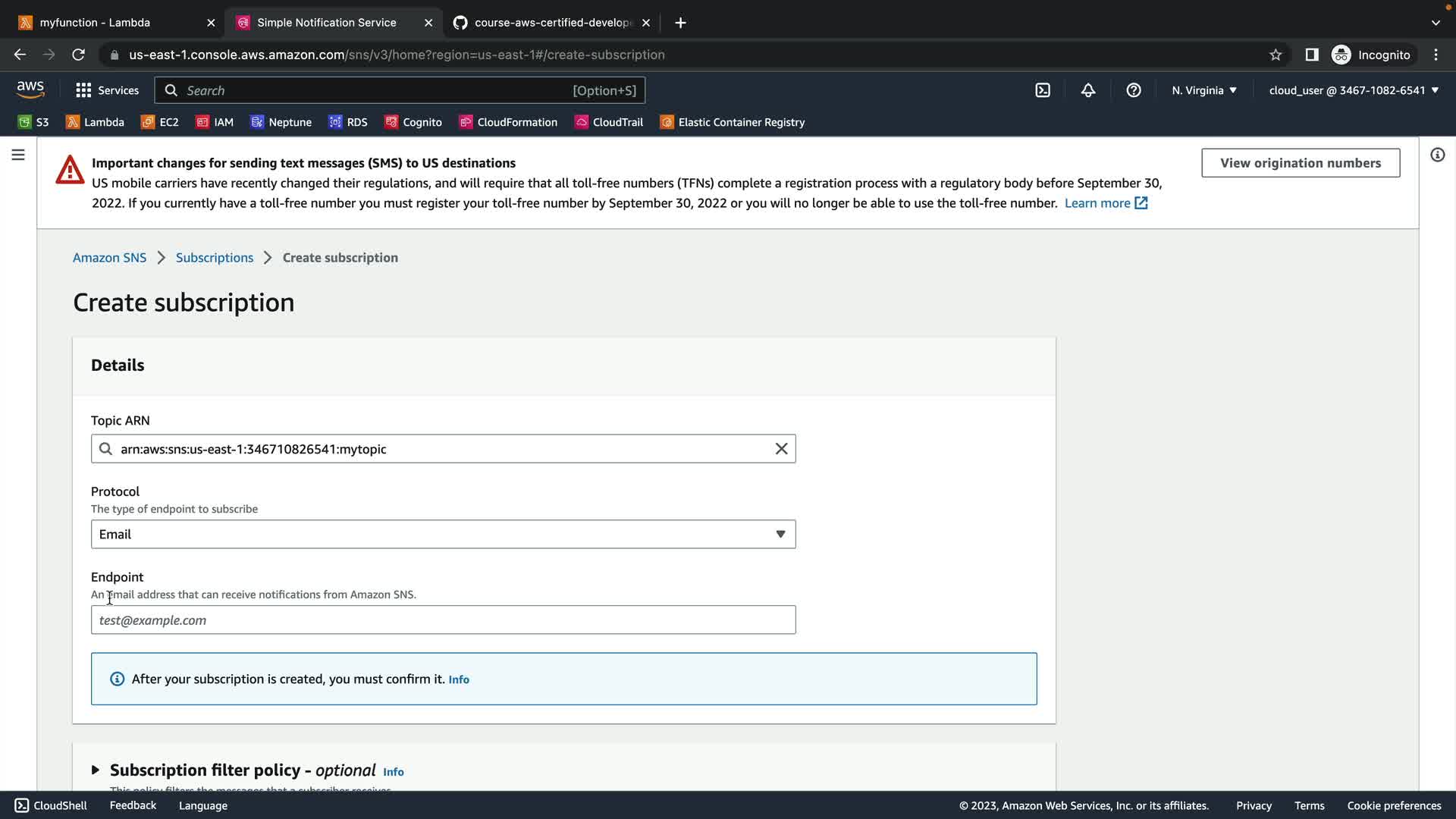Toggle the side navigation hamburger menu
The image size is (1456, 819).
pos(18,155)
